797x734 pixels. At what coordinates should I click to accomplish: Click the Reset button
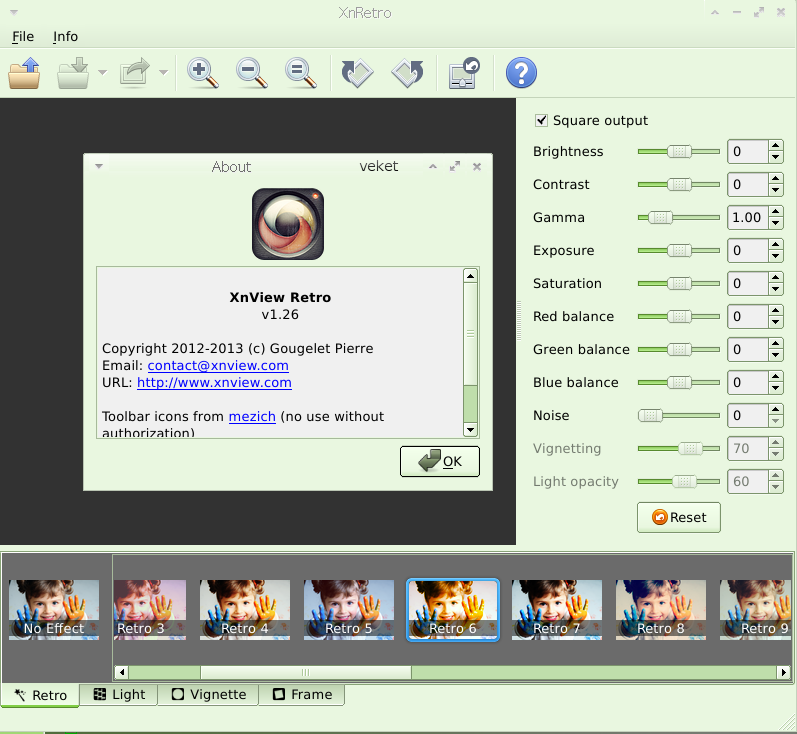click(679, 517)
